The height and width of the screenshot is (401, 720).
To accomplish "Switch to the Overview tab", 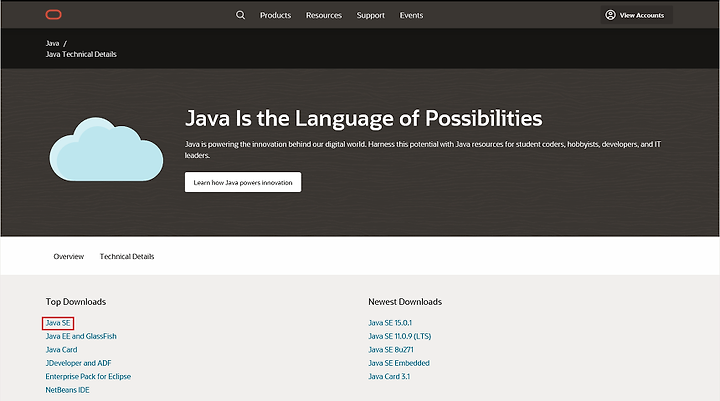I will click(x=68, y=256).
